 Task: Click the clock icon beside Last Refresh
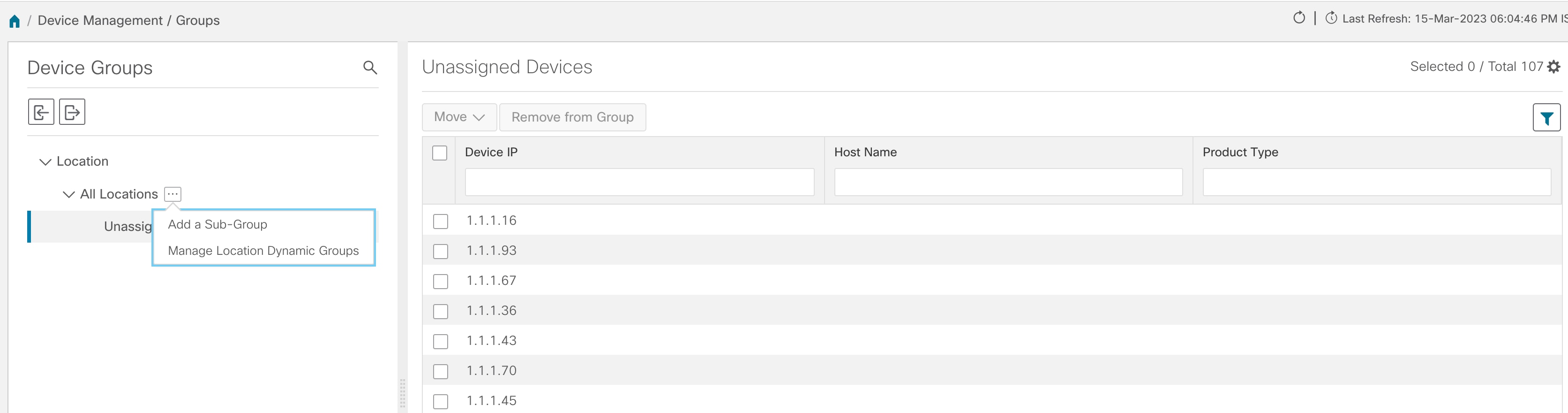pyautogui.click(x=1331, y=18)
